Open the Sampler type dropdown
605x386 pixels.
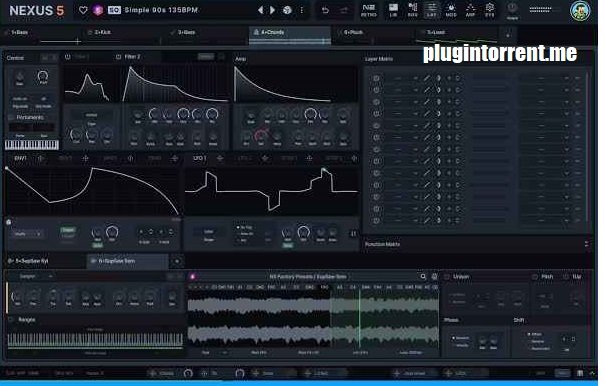coord(36,276)
